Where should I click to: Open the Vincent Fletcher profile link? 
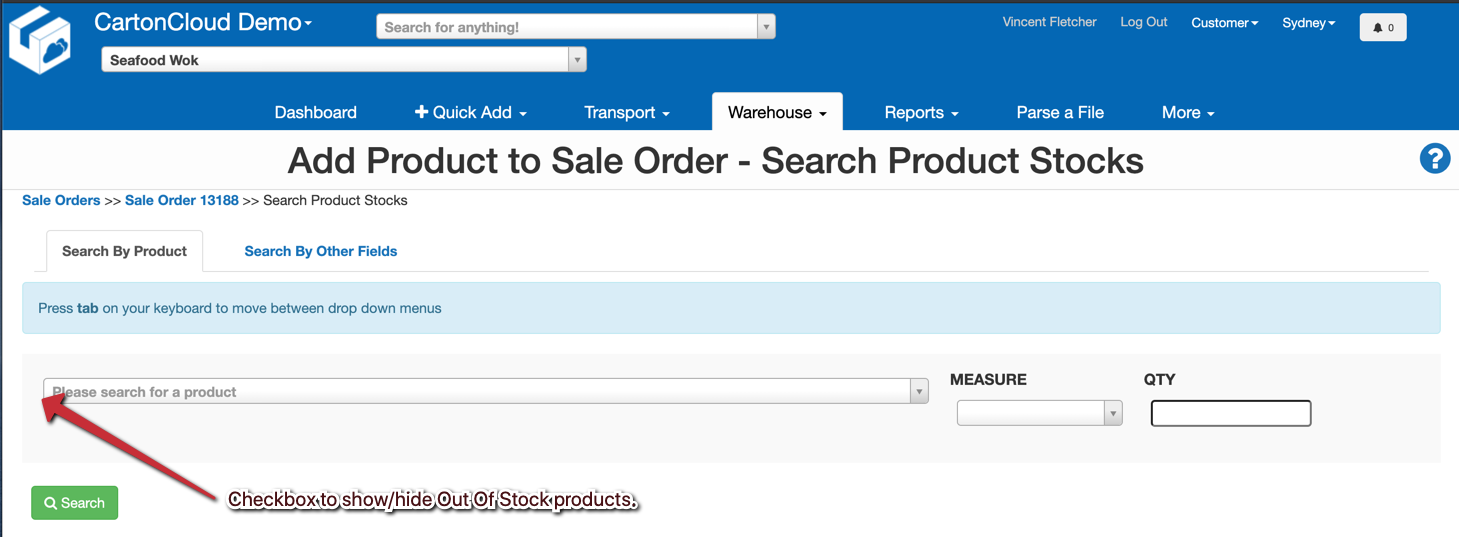pos(1049,22)
